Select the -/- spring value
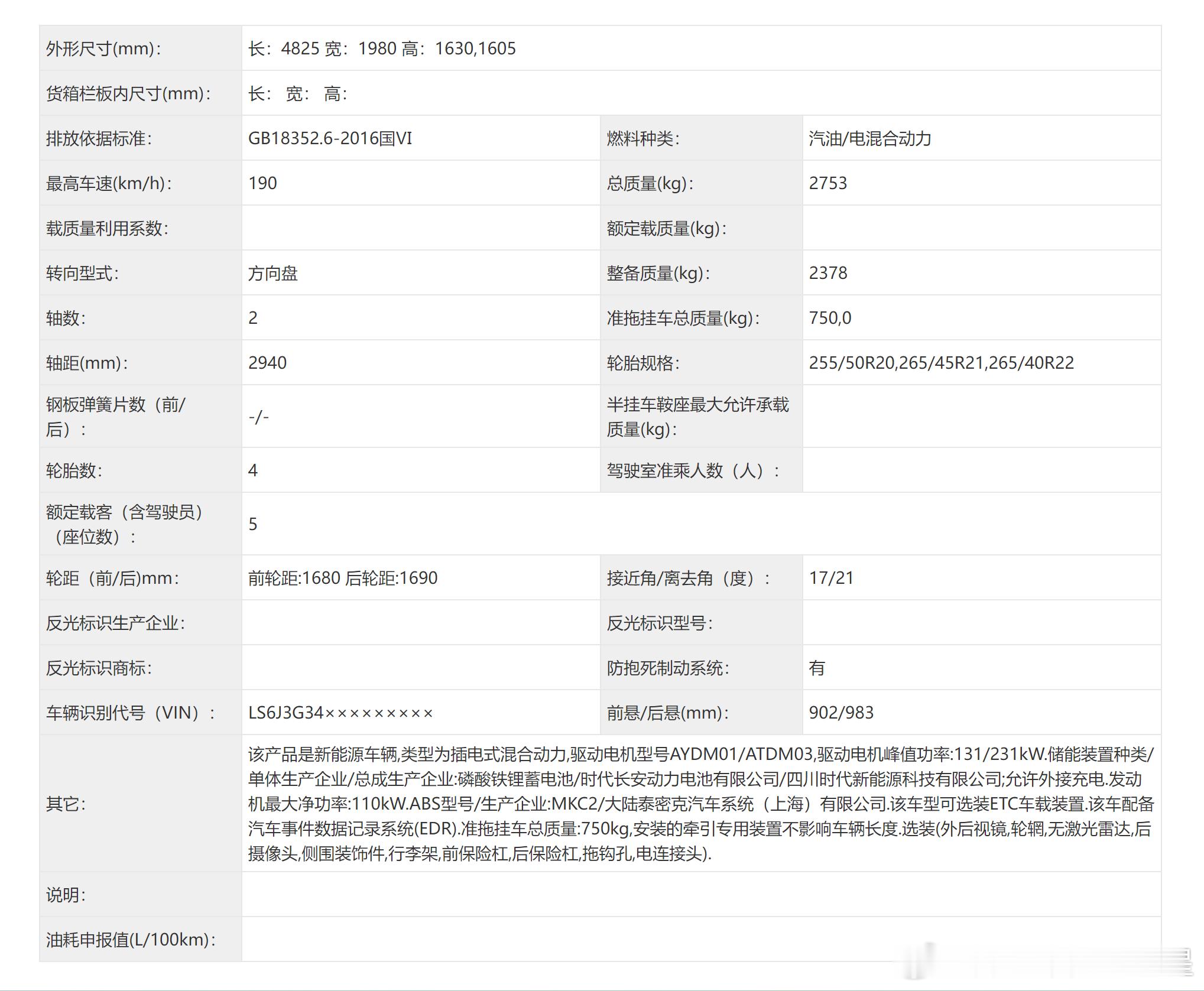The width and height of the screenshot is (1204, 991). click(259, 417)
